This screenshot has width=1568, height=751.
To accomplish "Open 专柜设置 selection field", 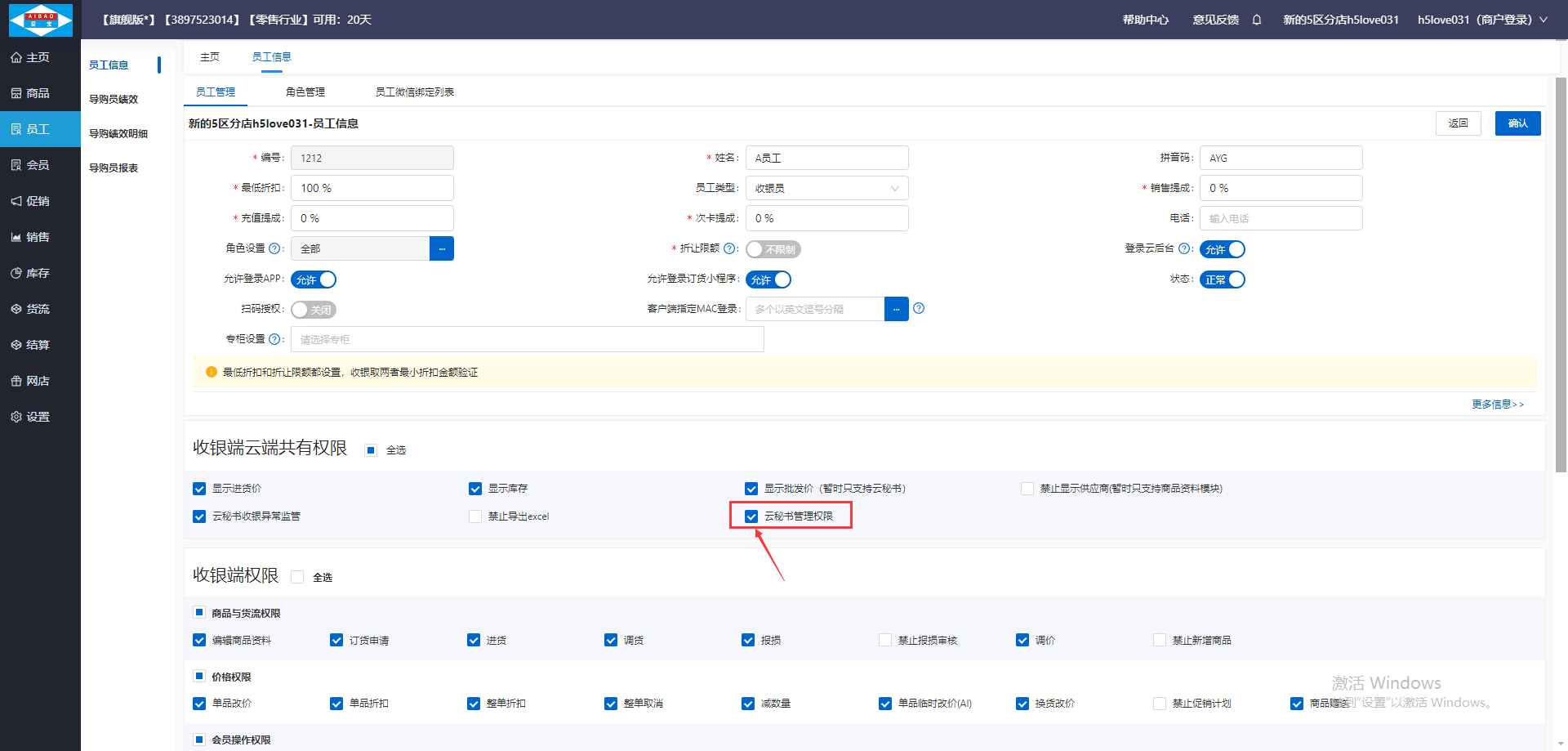I will coord(528,339).
